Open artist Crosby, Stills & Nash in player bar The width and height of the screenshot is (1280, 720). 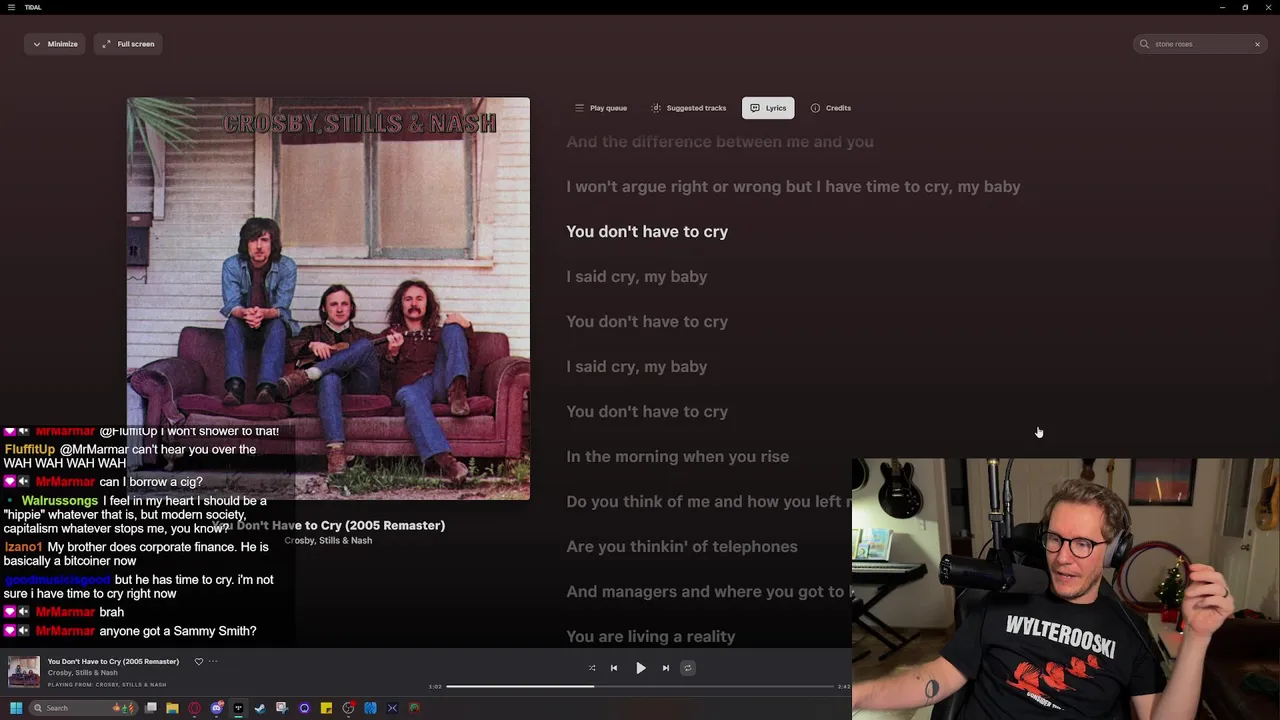click(x=82, y=673)
